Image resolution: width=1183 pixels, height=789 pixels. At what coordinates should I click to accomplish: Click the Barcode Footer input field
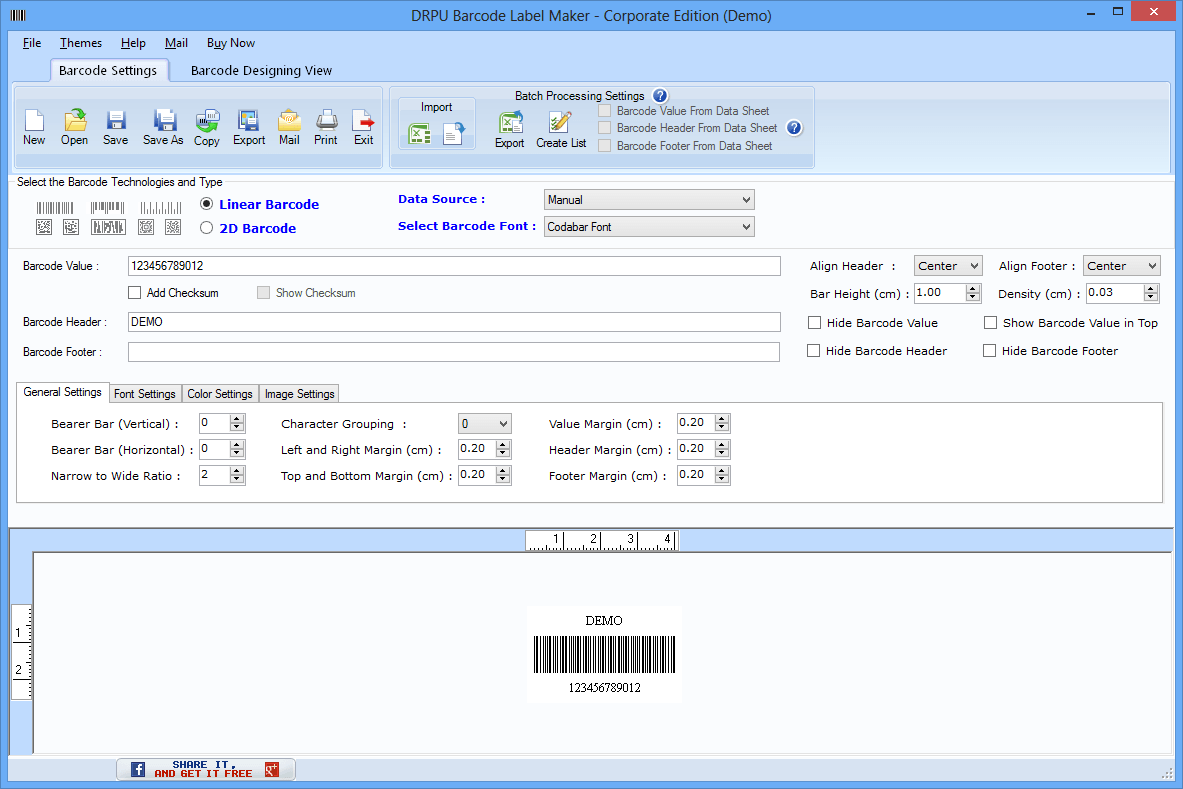453,352
